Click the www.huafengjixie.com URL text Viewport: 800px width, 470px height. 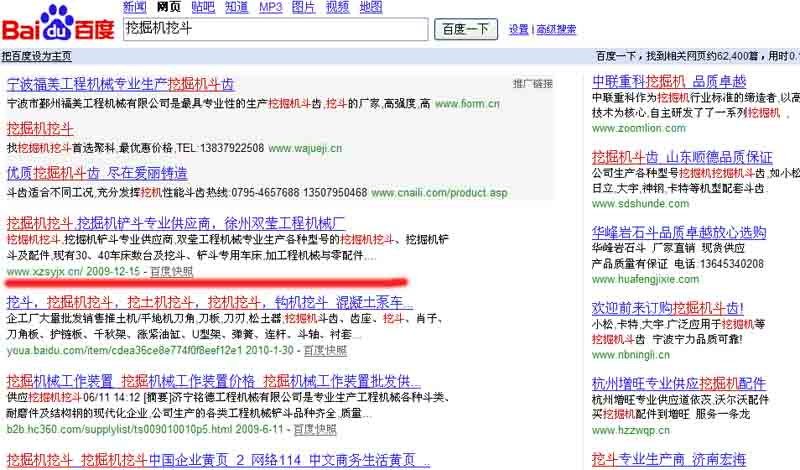point(645,279)
